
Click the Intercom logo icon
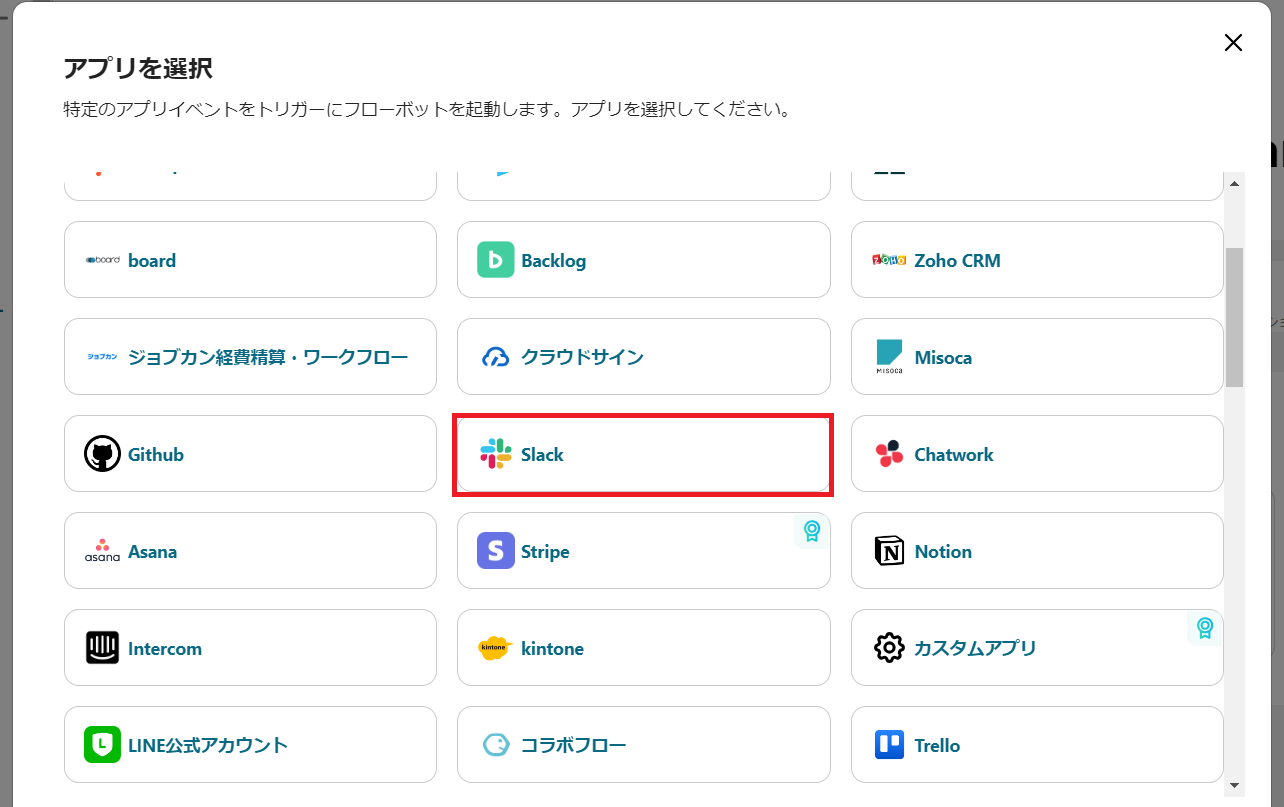pyautogui.click(x=102, y=648)
